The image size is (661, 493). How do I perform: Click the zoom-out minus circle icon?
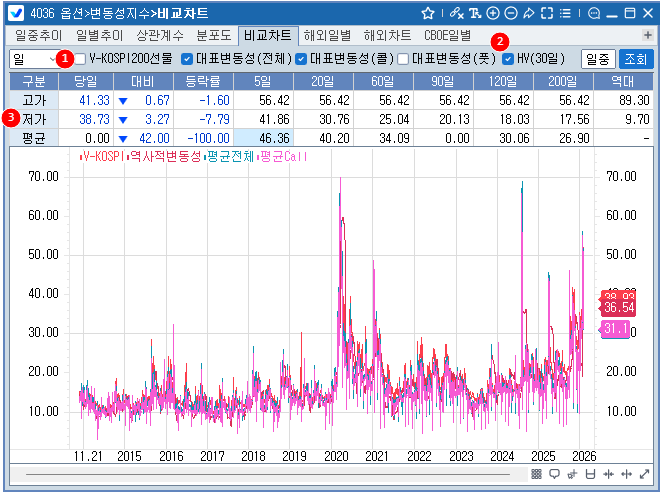(510, 13)
